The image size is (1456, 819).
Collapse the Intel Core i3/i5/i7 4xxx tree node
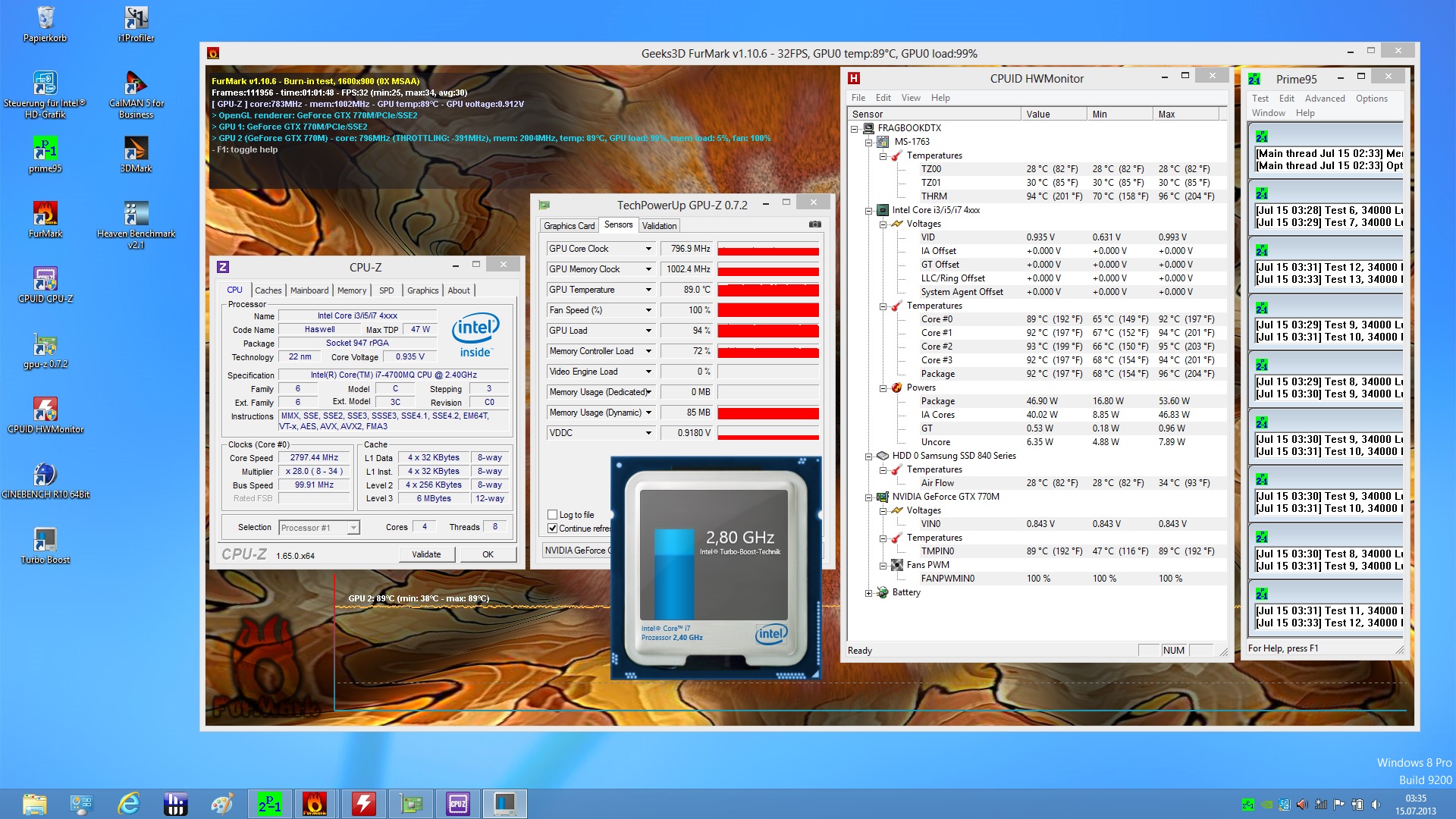coord(869,211)
